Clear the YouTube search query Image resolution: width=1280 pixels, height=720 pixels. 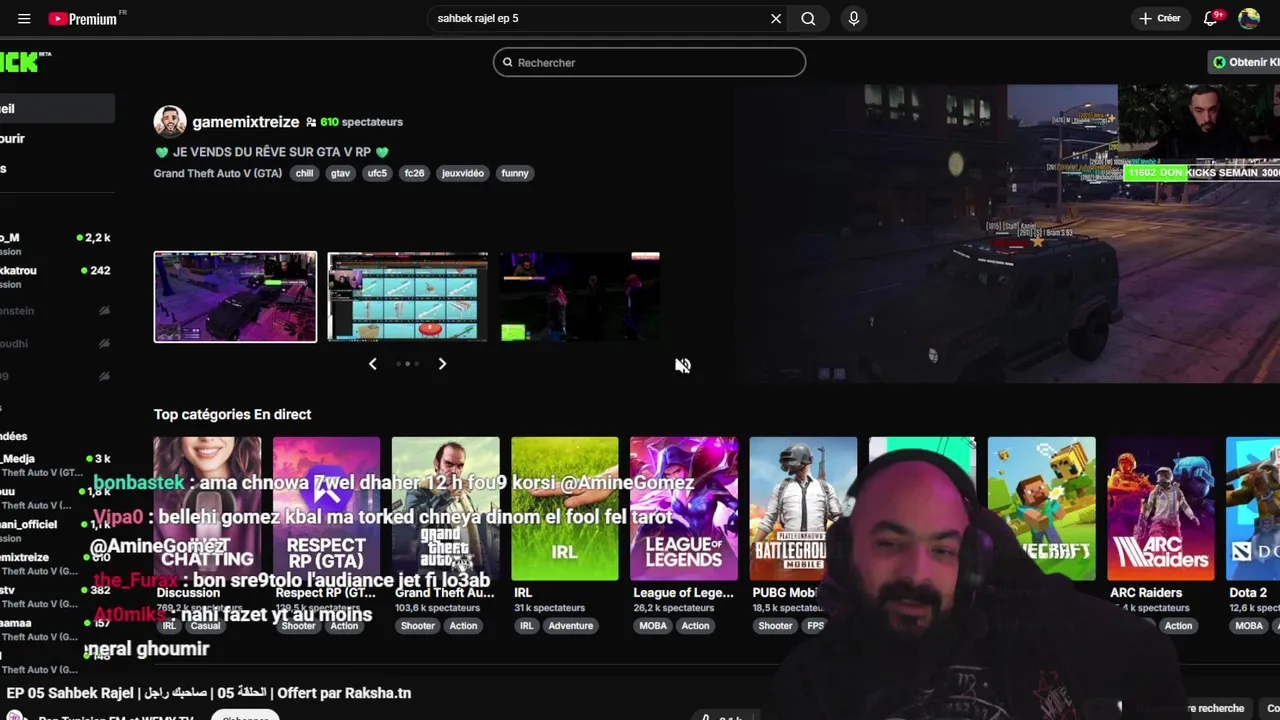click(x=775, y=18)
